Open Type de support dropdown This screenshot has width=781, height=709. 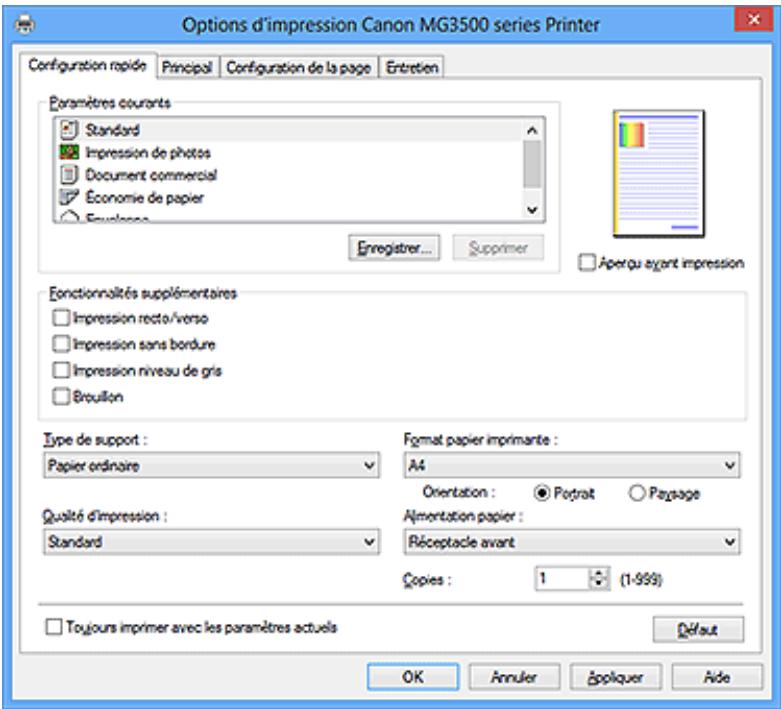click(212, 465)
